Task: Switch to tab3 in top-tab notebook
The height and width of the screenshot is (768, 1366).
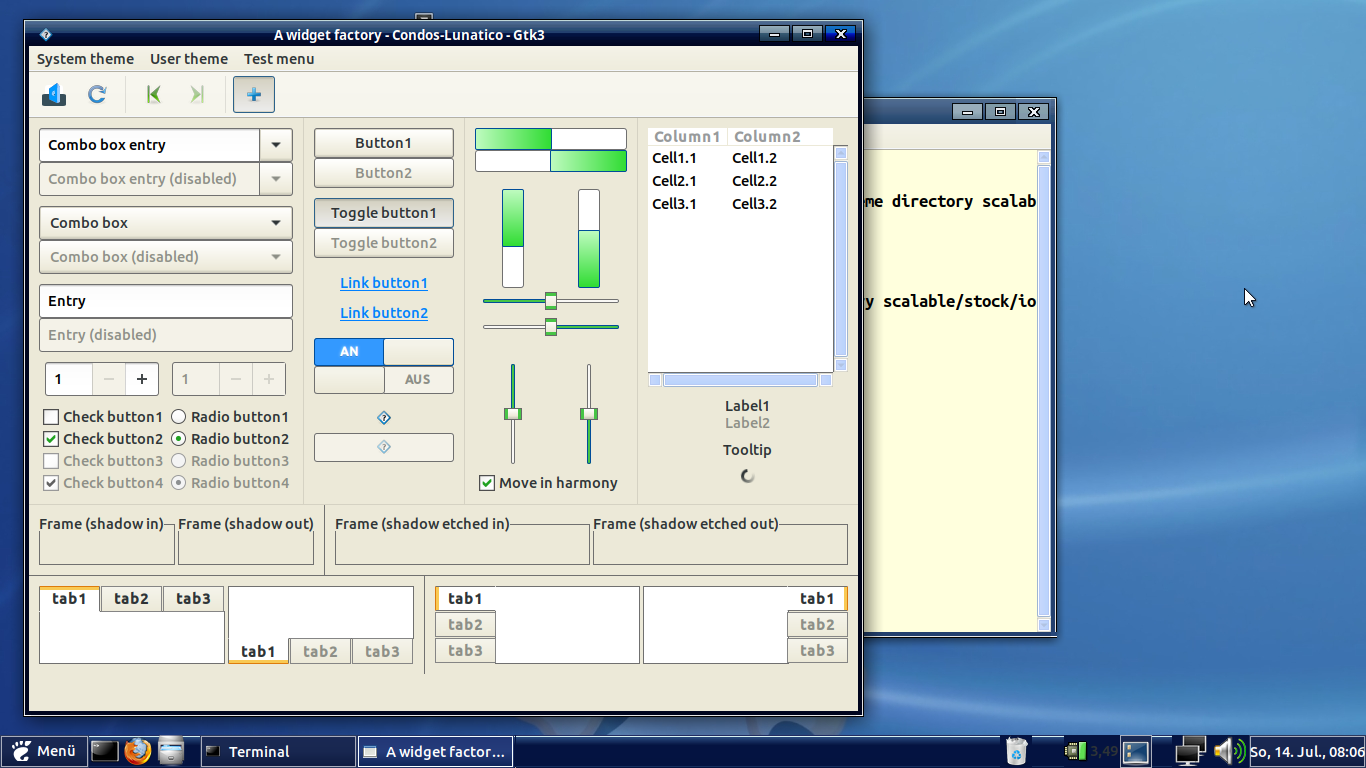Action: tap(193, 599)
